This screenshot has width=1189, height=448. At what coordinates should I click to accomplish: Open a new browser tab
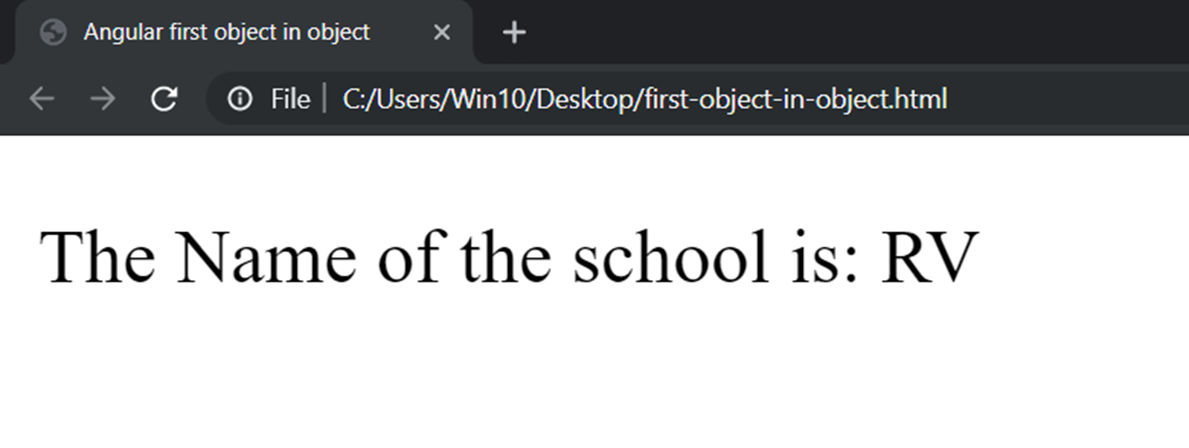tap(513, 33)
